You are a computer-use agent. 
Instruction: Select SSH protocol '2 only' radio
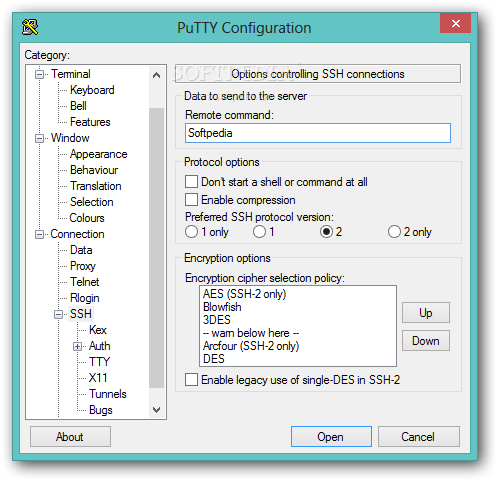(x=394, y=232)
